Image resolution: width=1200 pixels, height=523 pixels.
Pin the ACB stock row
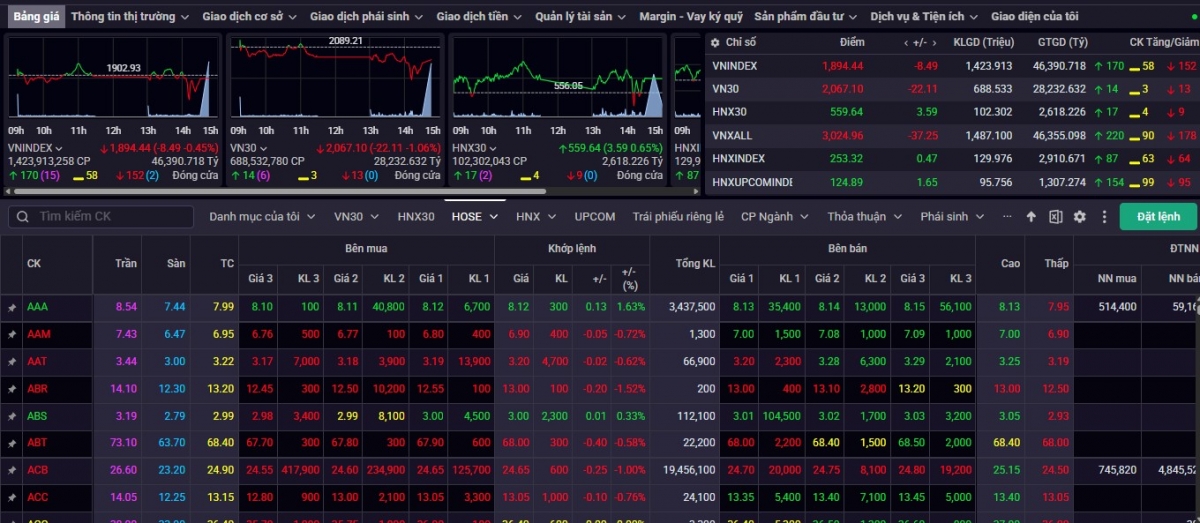click(12, 470)
